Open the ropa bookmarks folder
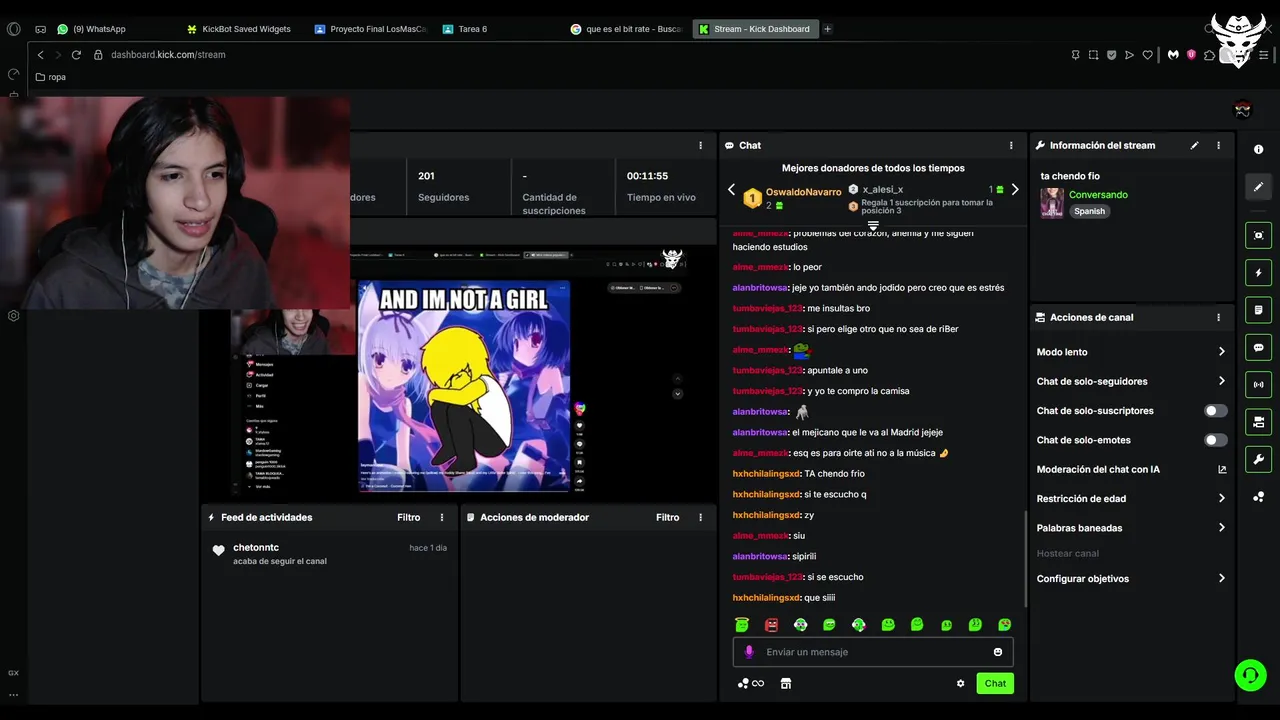This screenshot has width=1280, height=720. pos(50,77)
